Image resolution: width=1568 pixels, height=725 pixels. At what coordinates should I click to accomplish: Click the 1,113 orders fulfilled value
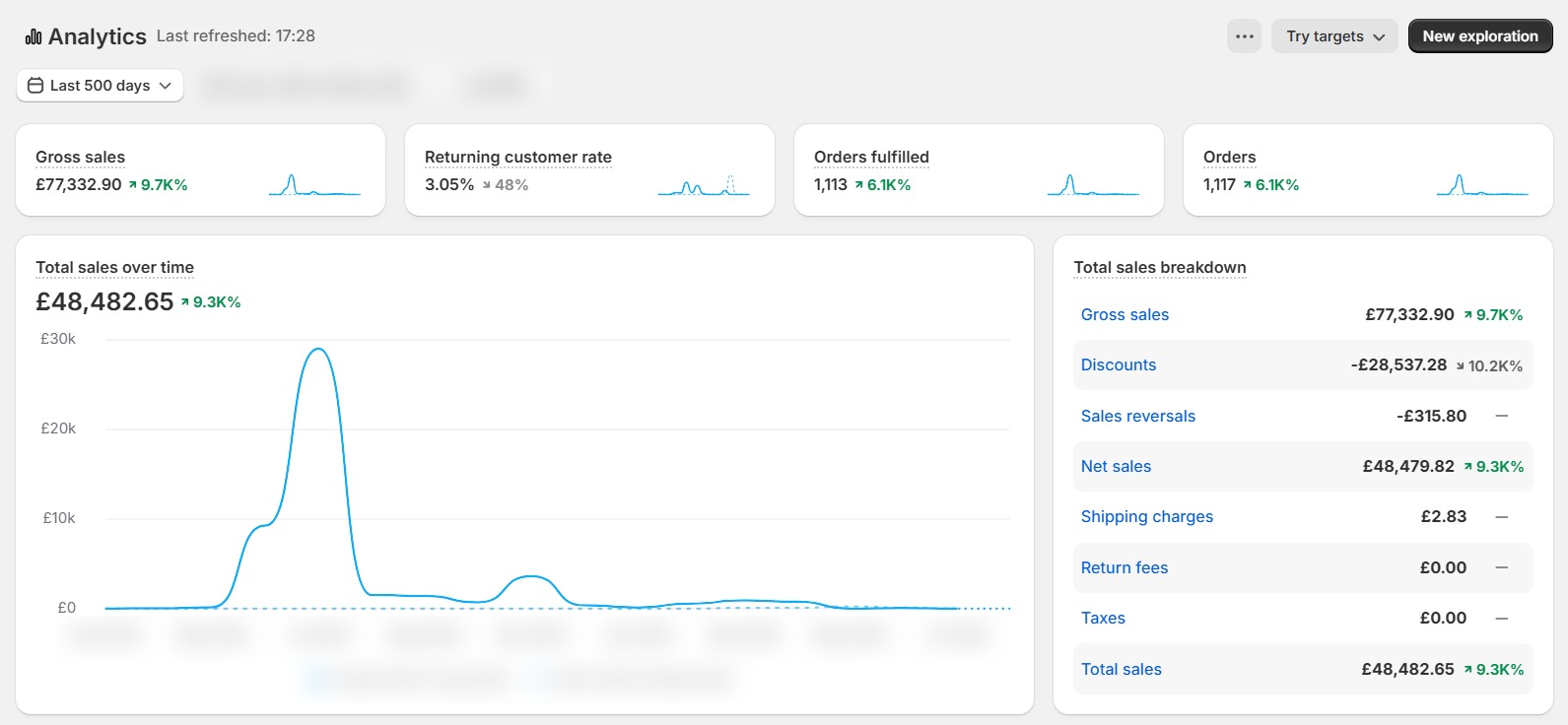(x=831, y=184)
